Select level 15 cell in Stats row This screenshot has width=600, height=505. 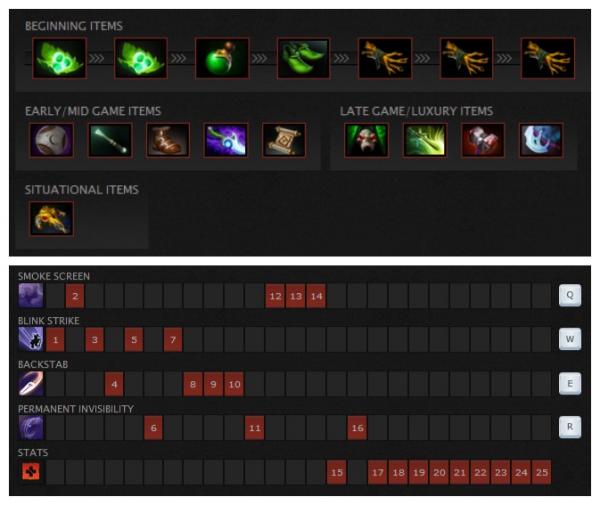[x=337, y=472]
